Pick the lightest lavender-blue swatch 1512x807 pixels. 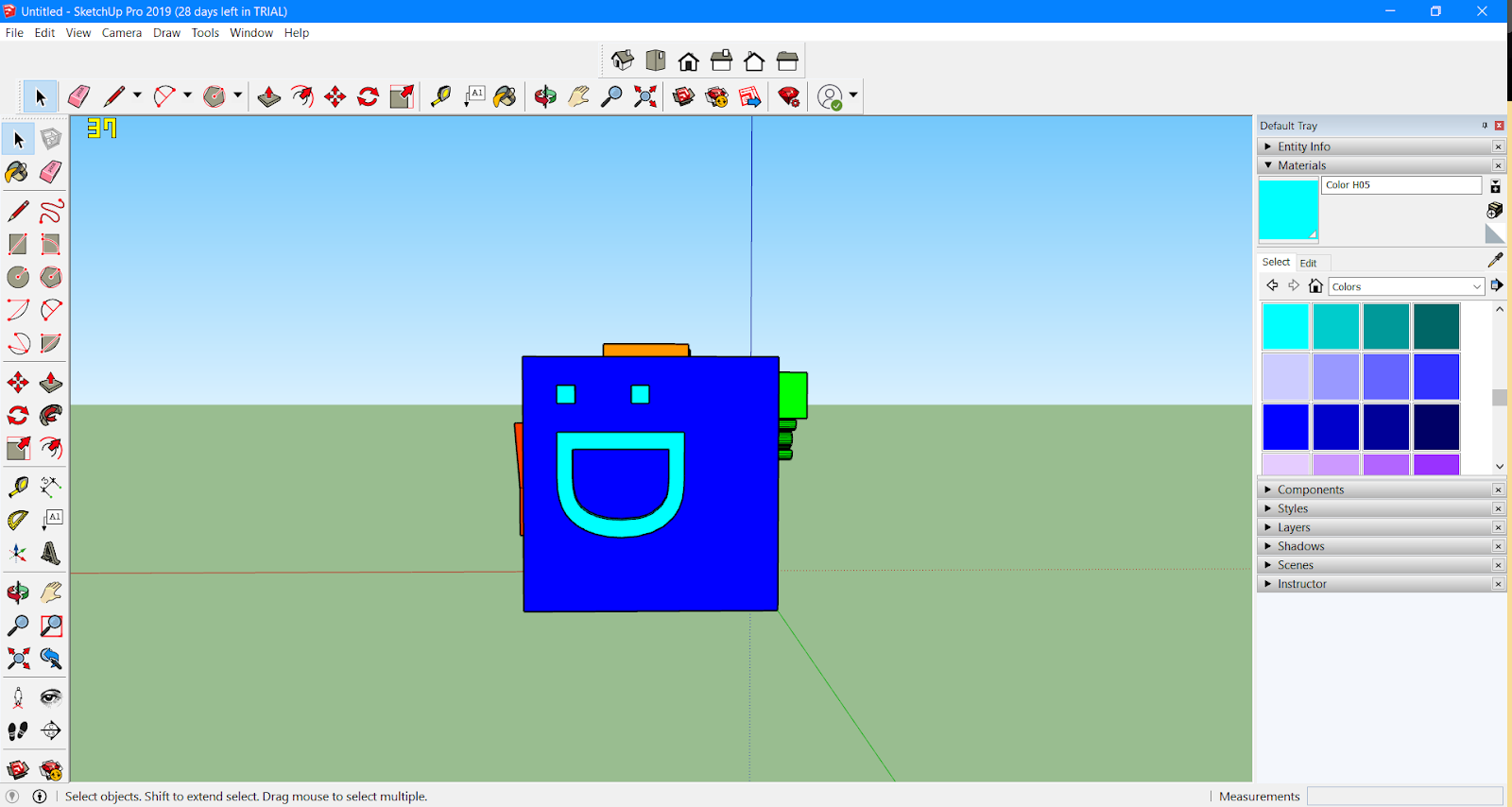[x=1285, y=377]
